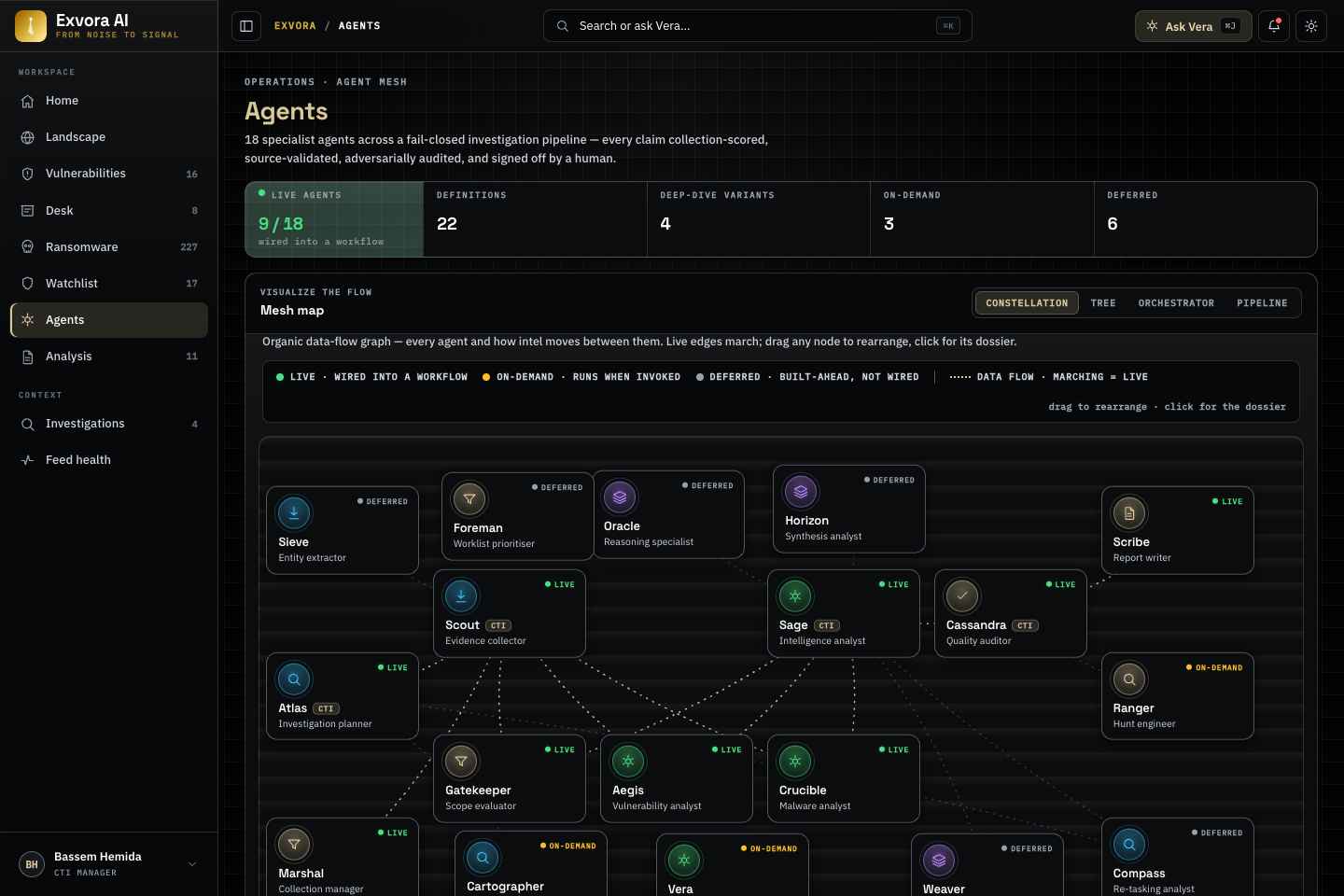
Task: Click the Deep-Dive Variants stat card
Action: point(759,219)
